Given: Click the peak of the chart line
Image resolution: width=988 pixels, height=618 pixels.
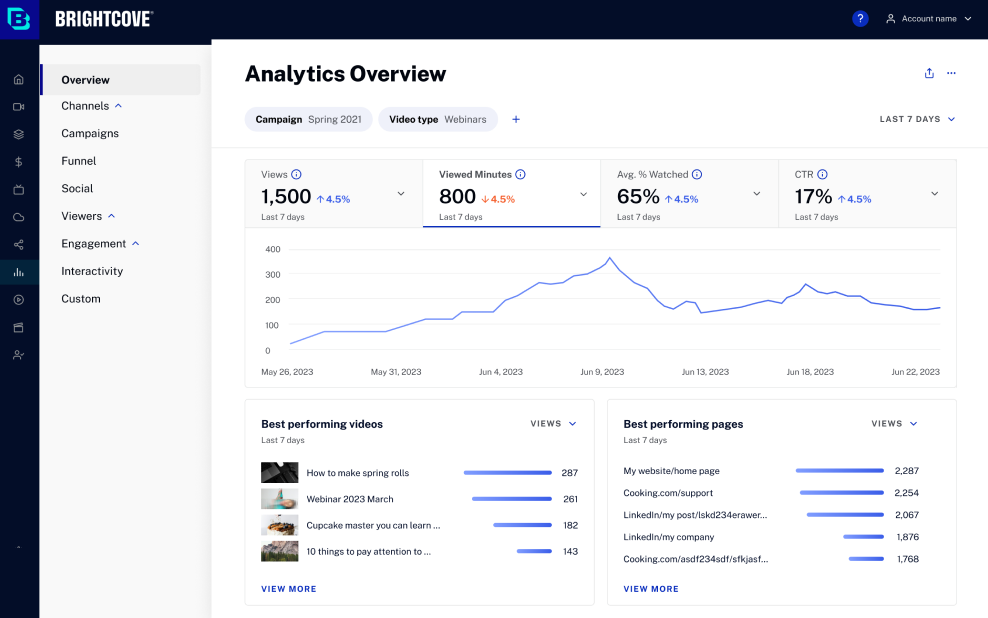Looking at the screenshot, I should point(609,258).
